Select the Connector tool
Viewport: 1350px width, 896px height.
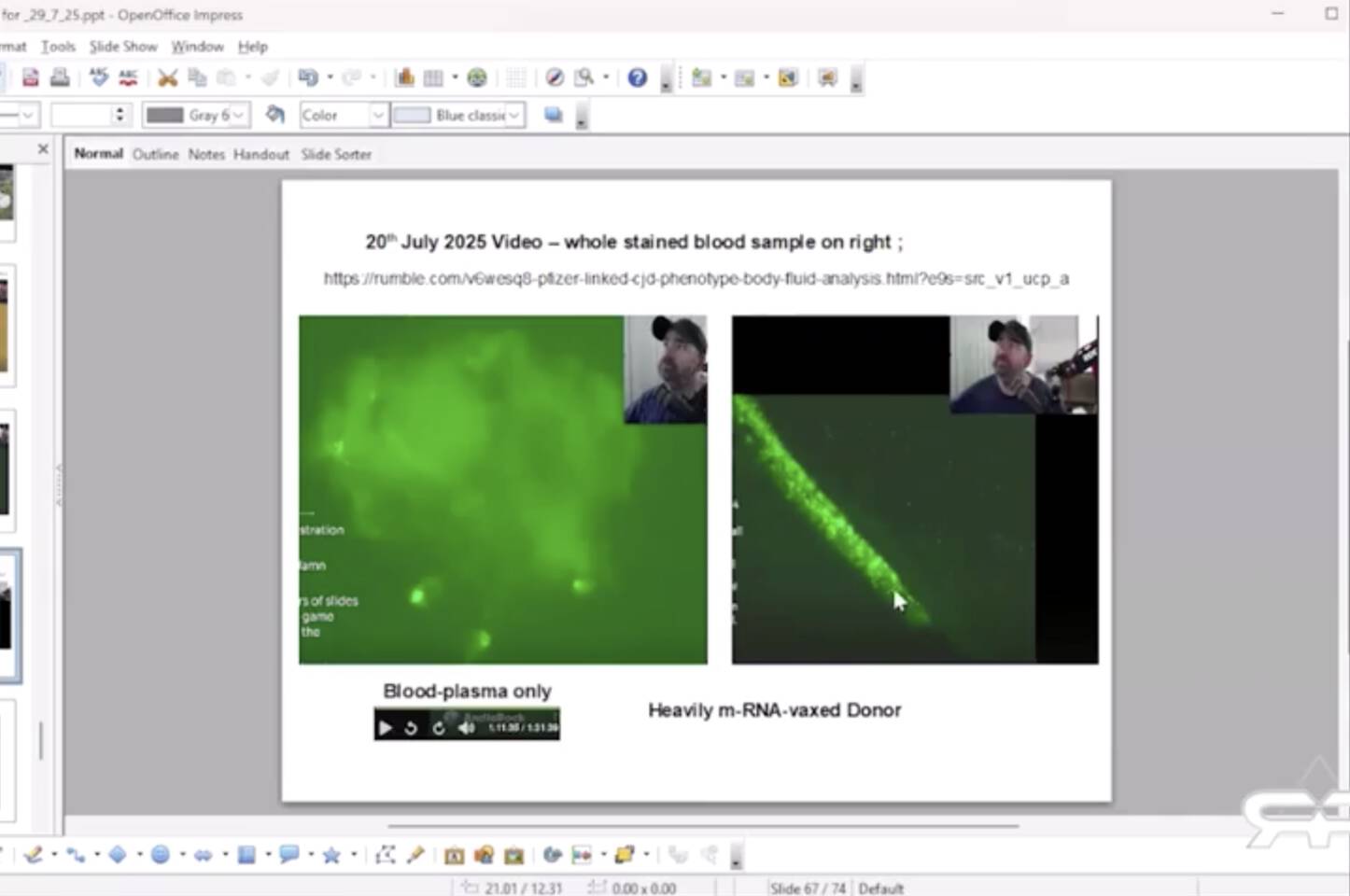(75, 854)
